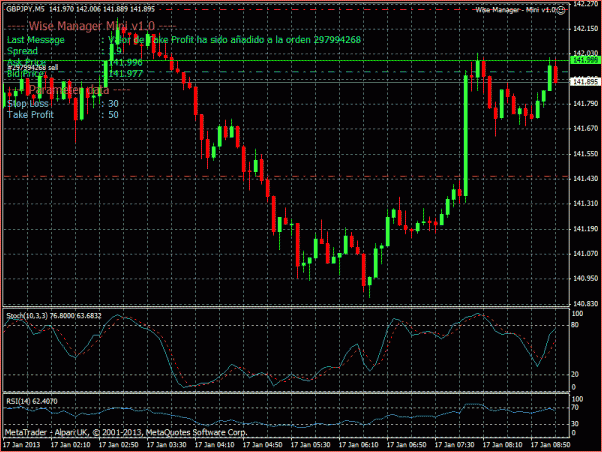
Task: Click the 'Wise Manager - Mini v1.0' label at top right
Action: click(515, 10)
